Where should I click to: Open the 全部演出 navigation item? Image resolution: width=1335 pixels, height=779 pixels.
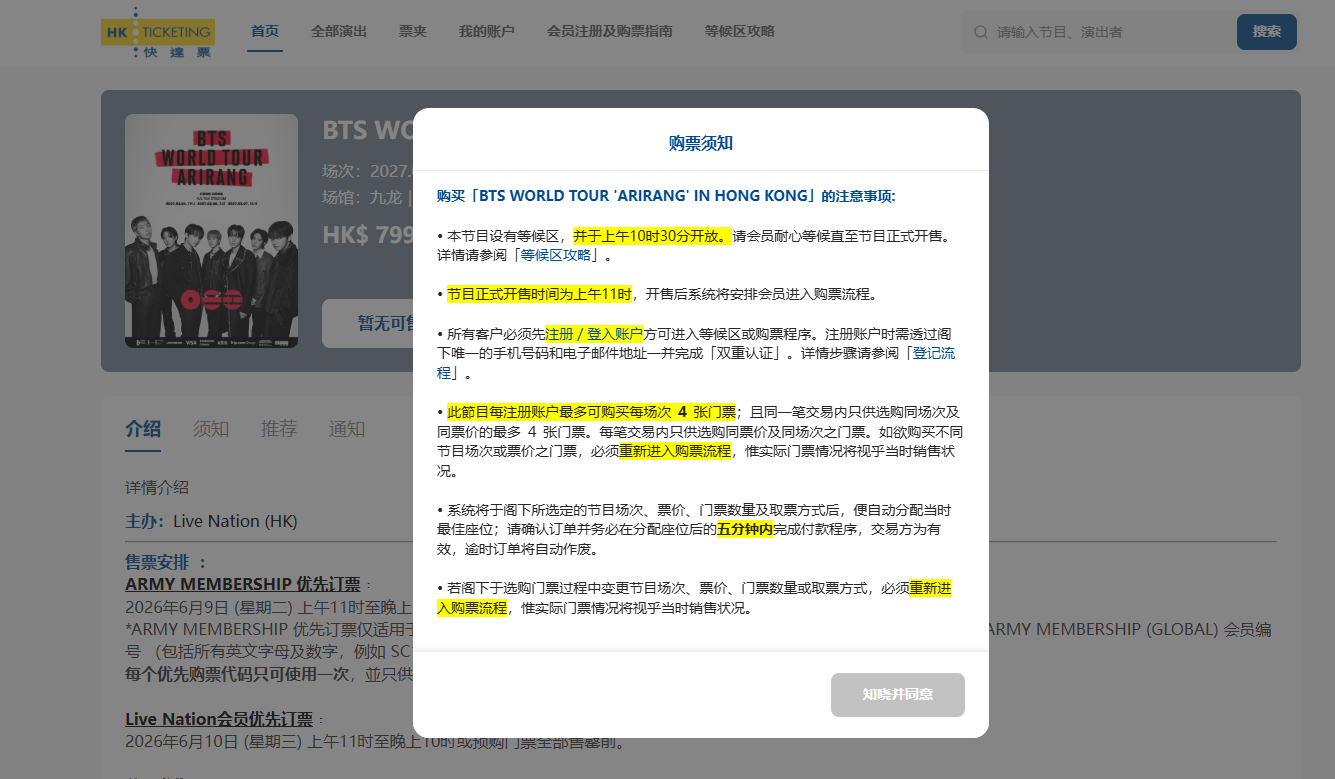[339, 32]
